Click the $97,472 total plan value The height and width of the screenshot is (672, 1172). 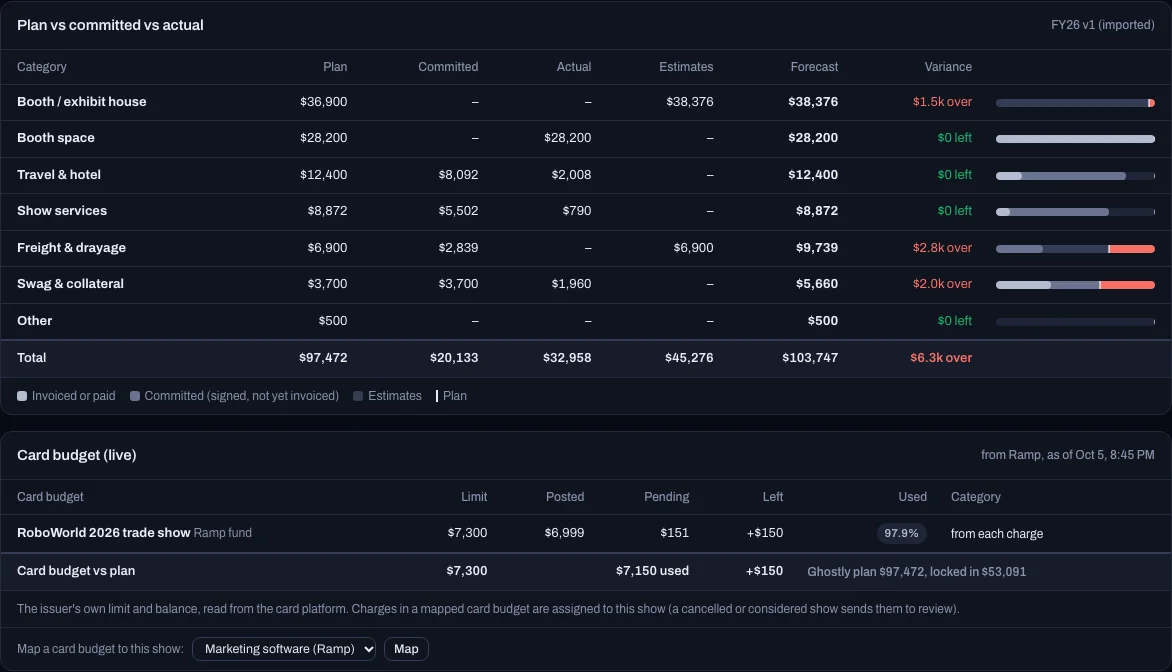tap(323, 357)
